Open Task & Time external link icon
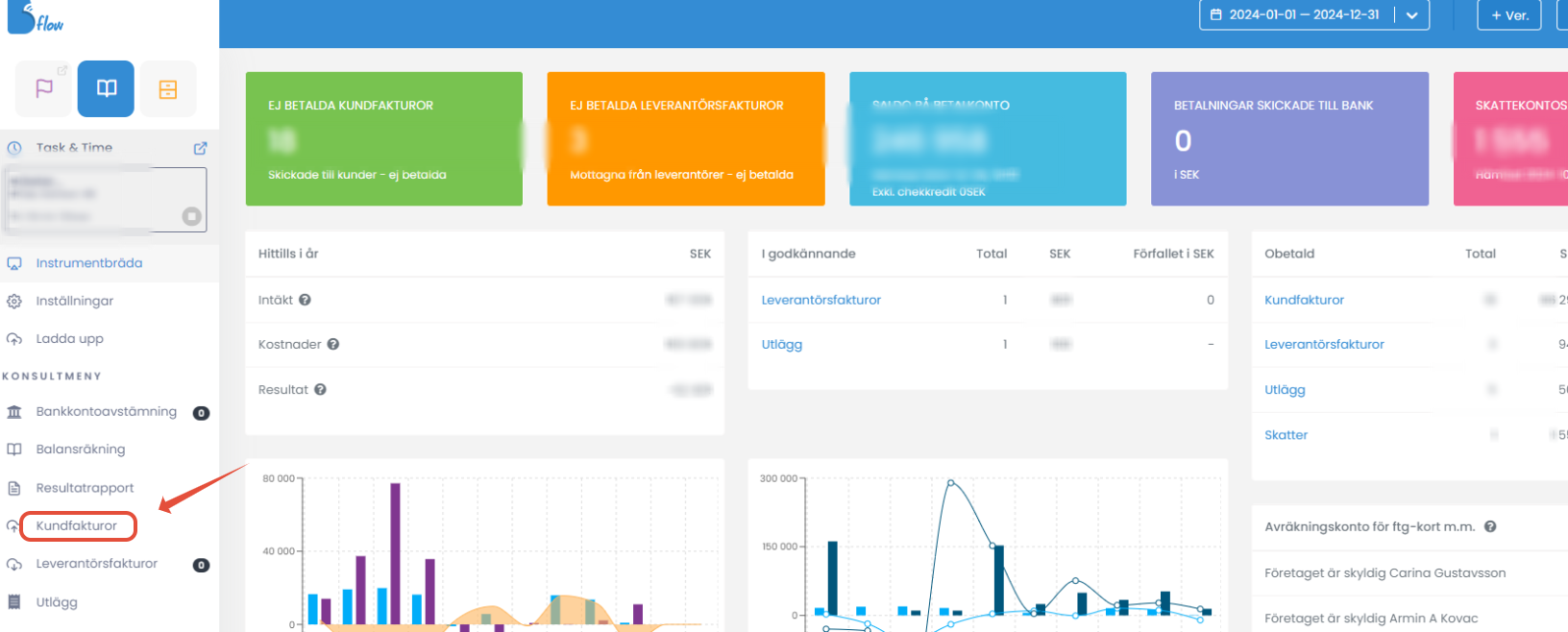1568x632 pixels. click(200, 148)
